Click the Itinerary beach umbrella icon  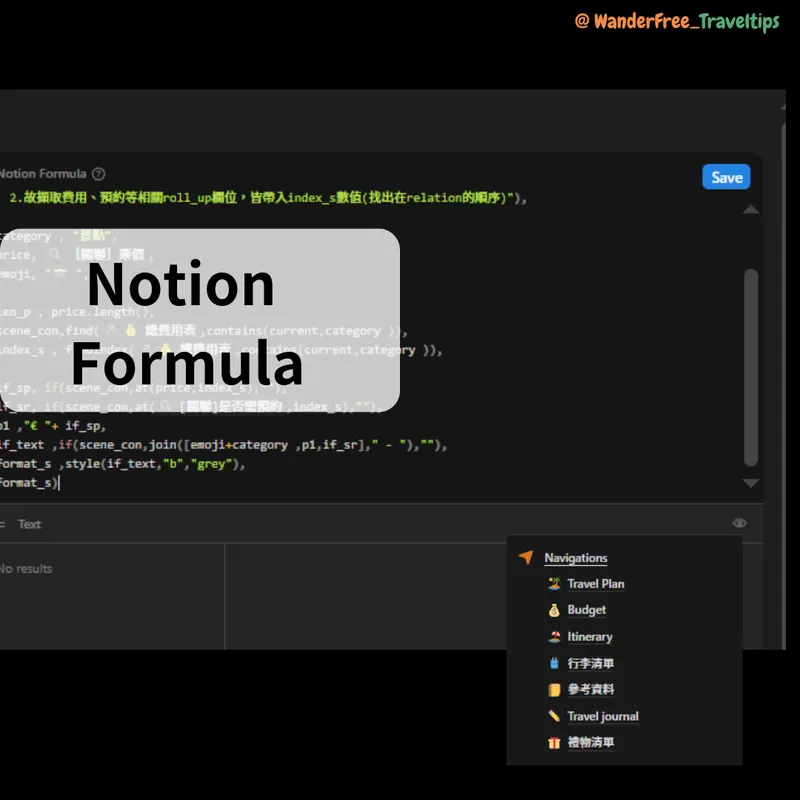tap(554, 637)
